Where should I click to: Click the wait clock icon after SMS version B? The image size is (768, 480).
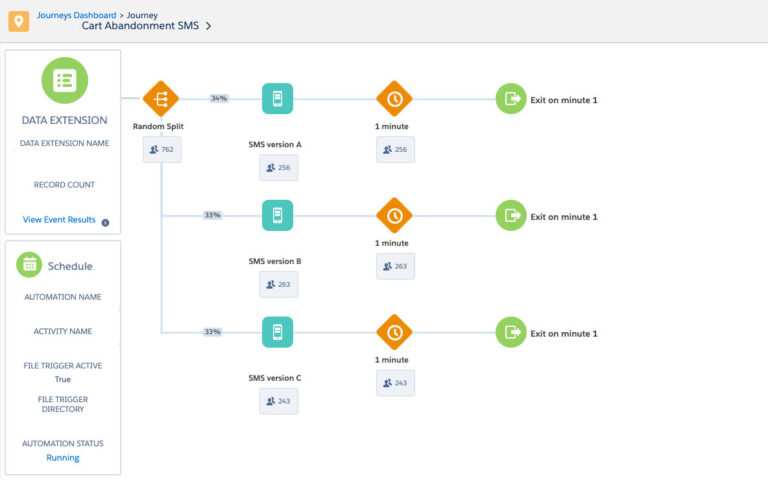tap(394, 215)
